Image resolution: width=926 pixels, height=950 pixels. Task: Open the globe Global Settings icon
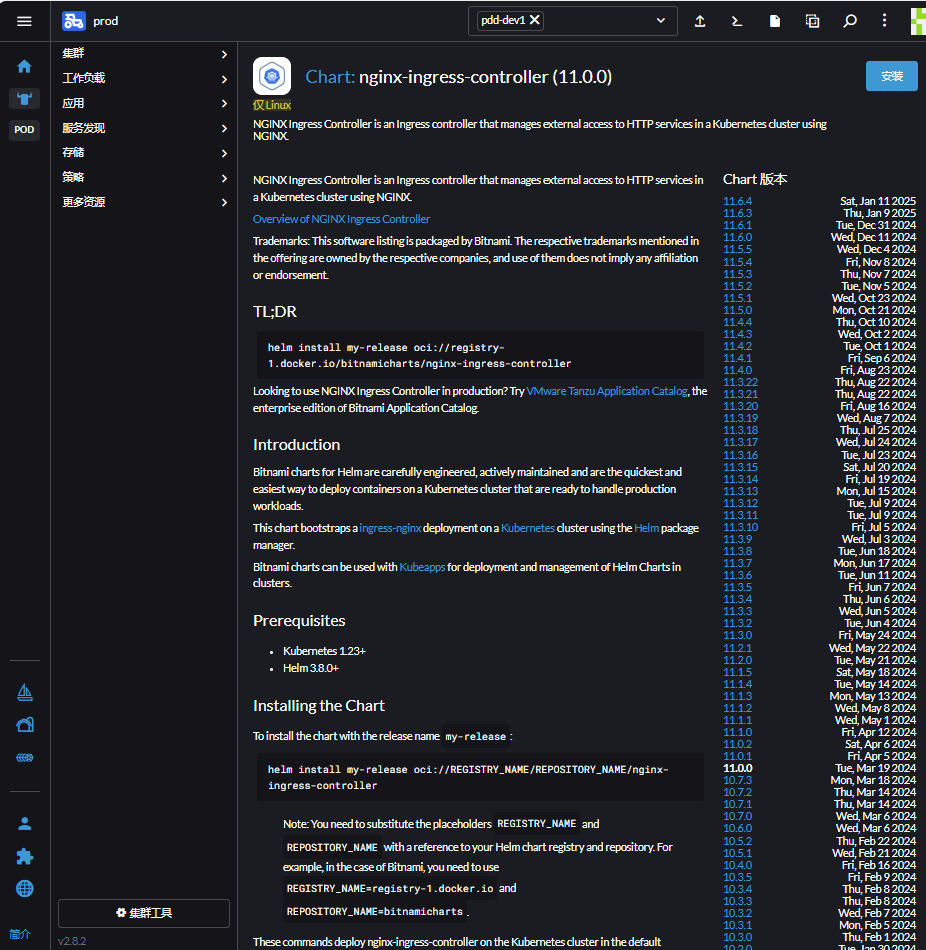[25, 888]
